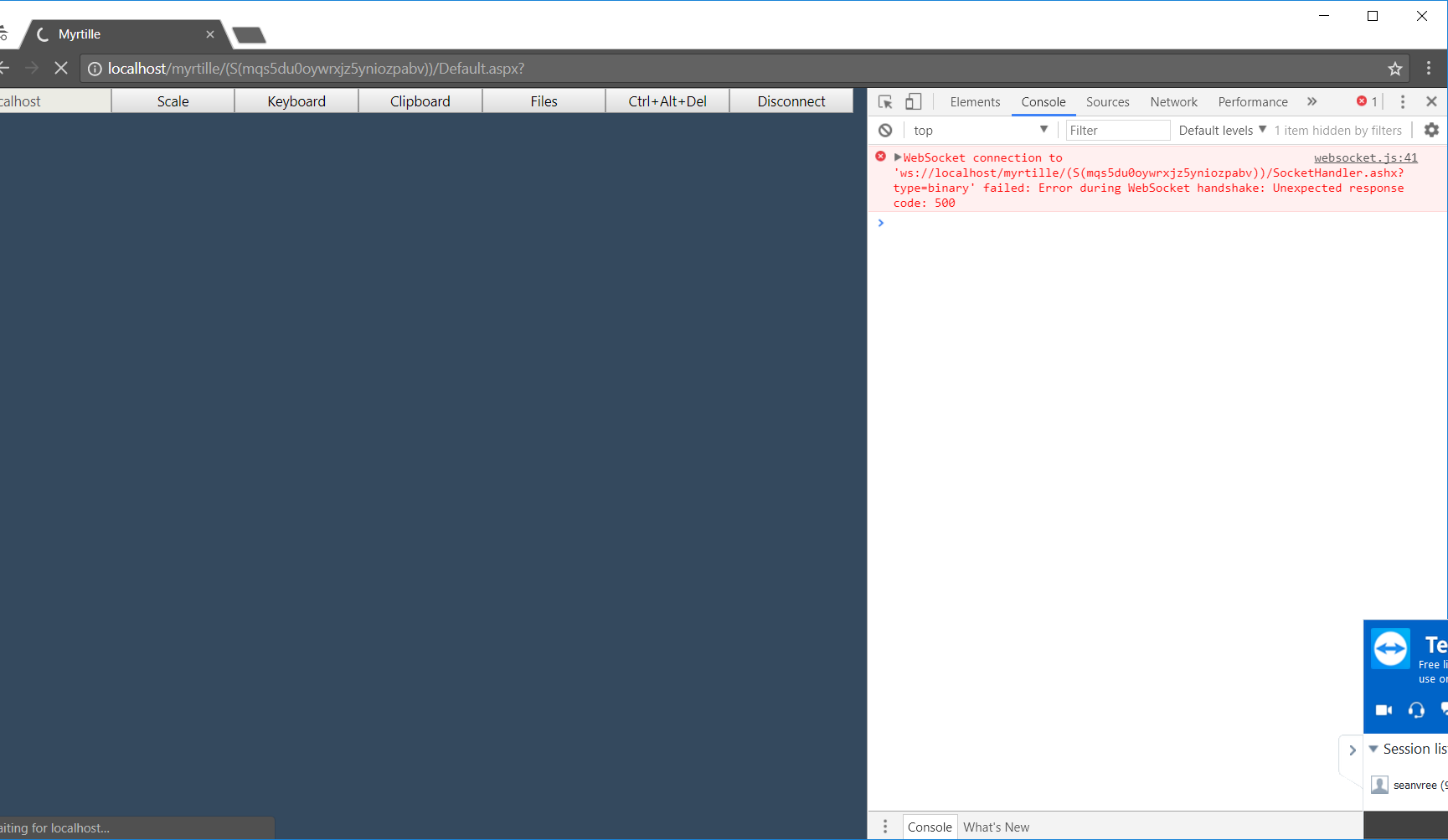Clear the console messages
Screen dimensions: 1448x840
(x=885, y=130)
